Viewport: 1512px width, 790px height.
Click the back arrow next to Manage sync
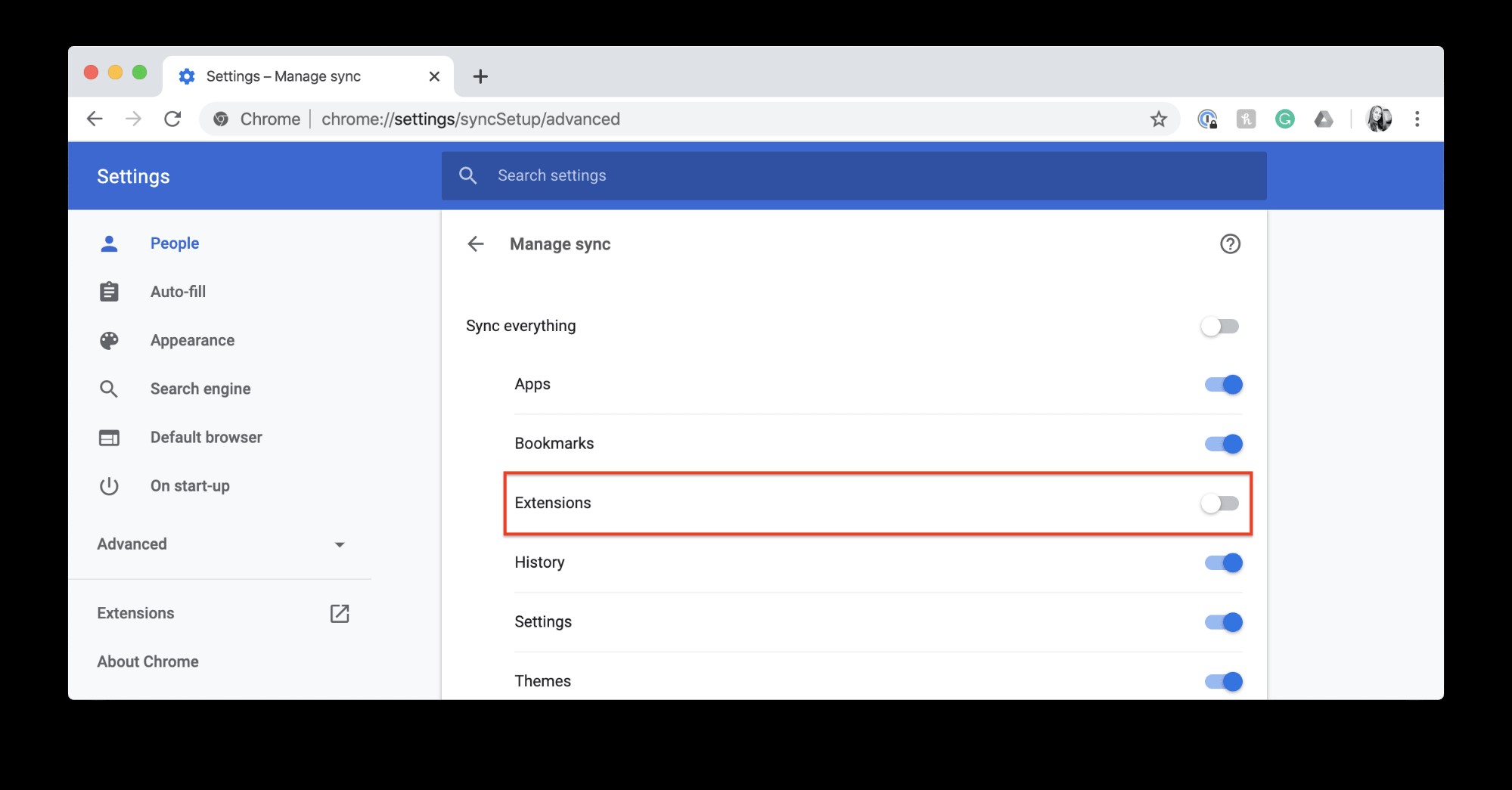point(476,243)
